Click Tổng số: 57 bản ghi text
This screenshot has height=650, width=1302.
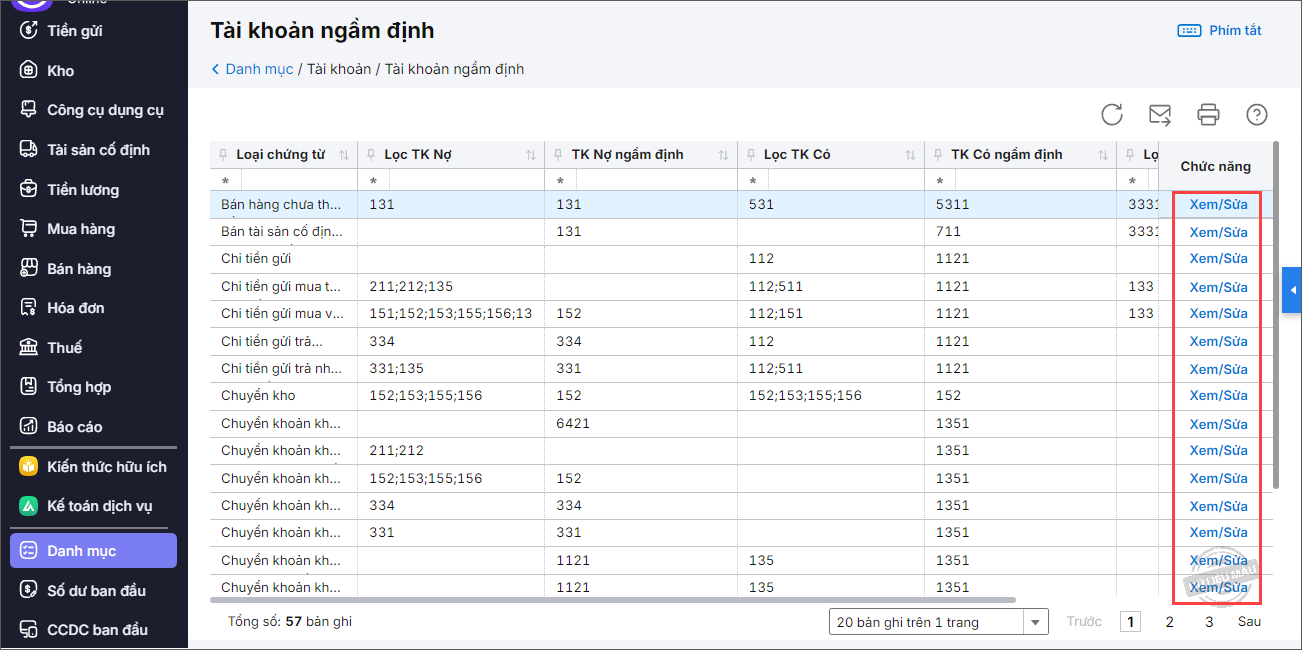[290, 622]
